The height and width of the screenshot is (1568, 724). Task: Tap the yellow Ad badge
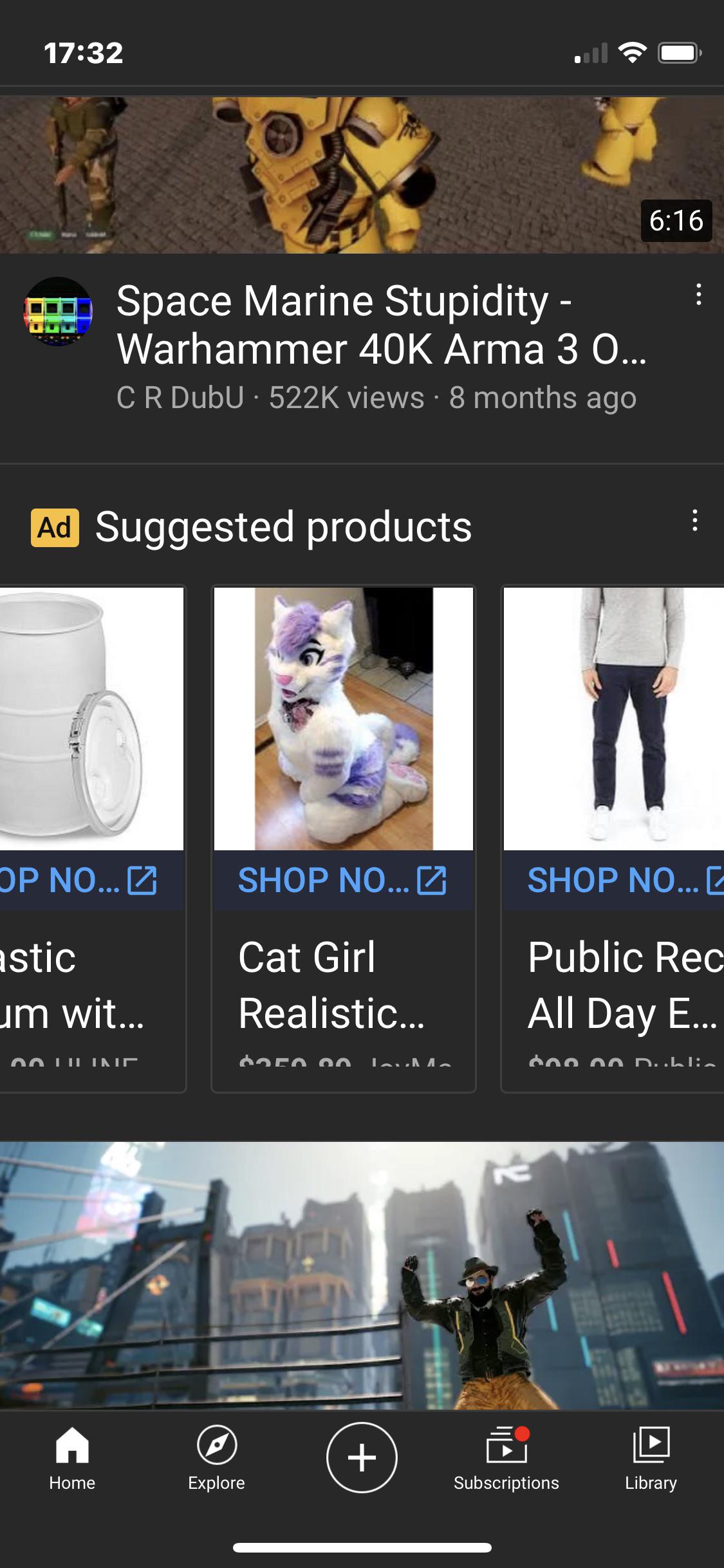click(55, 528)
